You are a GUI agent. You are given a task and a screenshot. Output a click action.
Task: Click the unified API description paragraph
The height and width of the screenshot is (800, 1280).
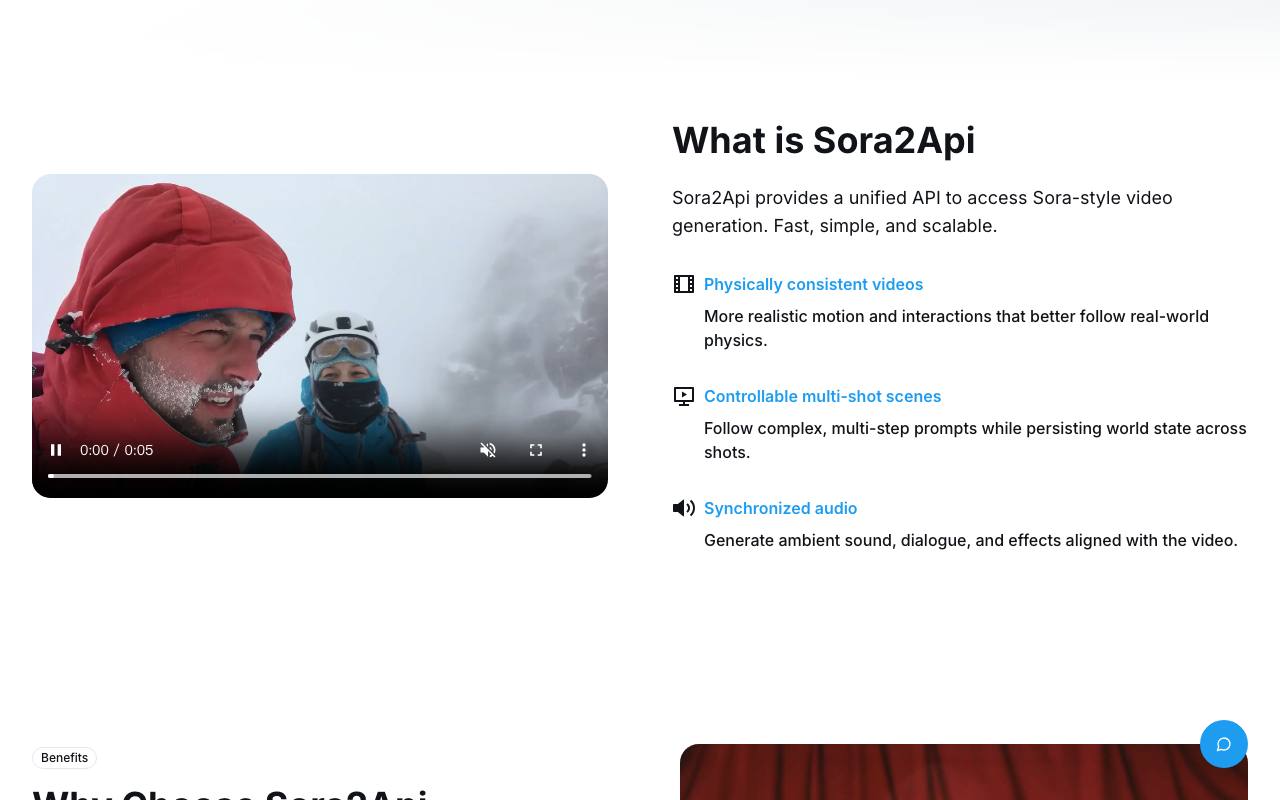pyautogui.click(x=922, y=212)
